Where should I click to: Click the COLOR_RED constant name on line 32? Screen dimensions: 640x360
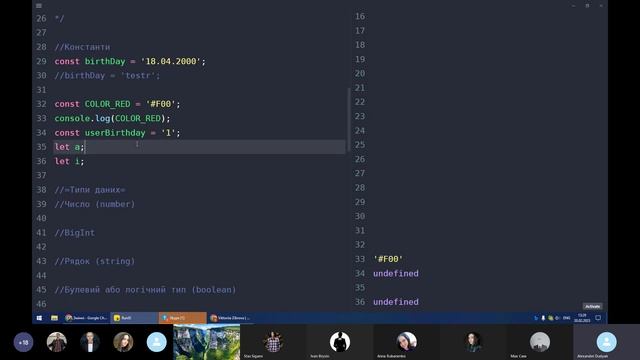107,104
